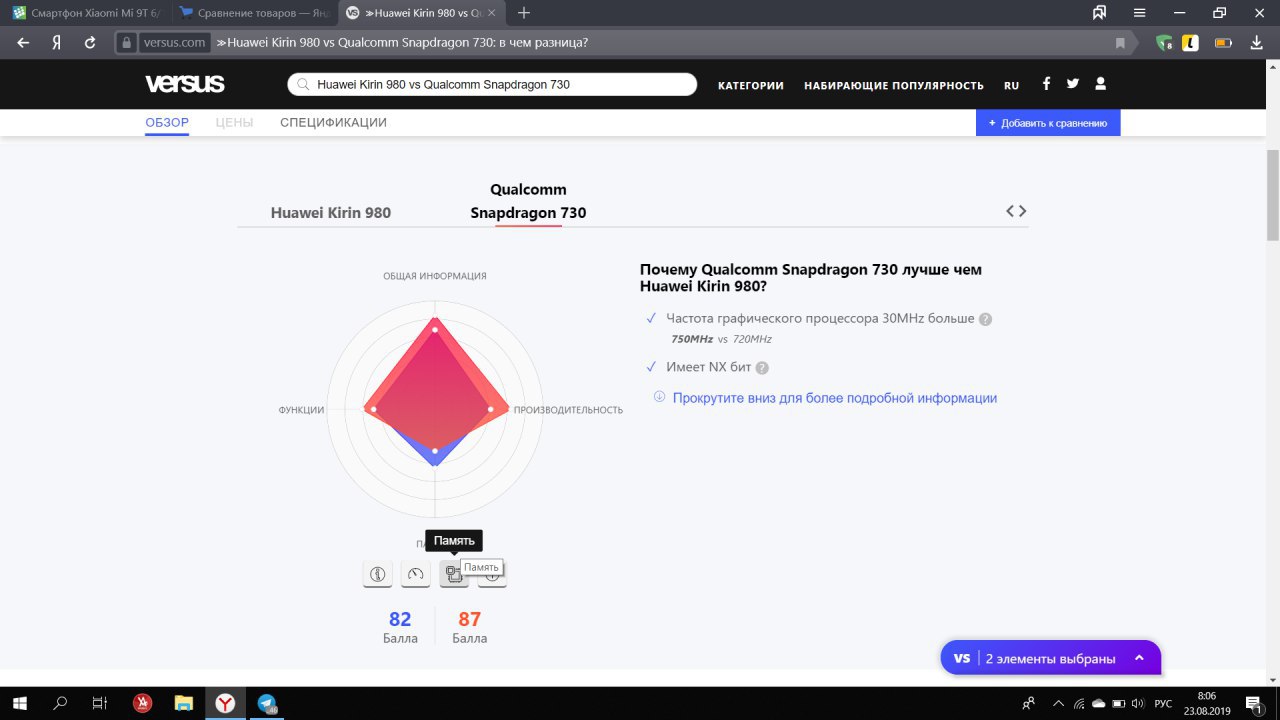The image size is (1280, 720).
Task: Show hidden system tray icons chevron
Action: click(x=1056, y=703)
